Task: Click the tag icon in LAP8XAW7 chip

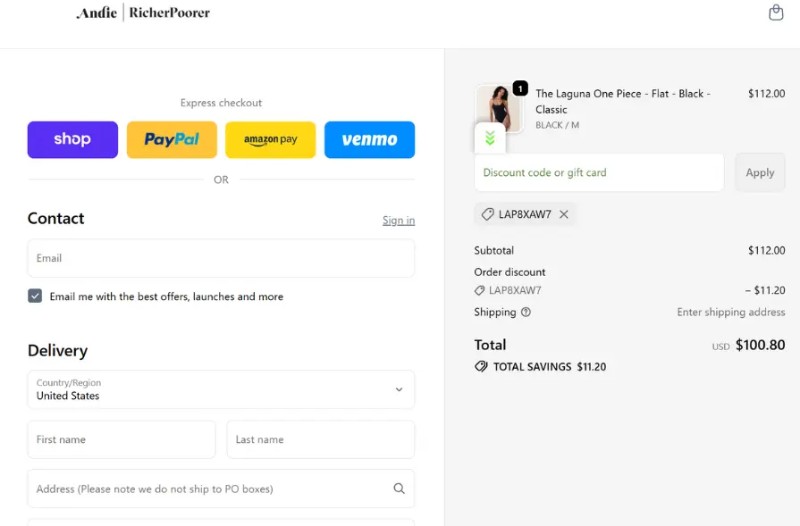Action: pos(488,214)
